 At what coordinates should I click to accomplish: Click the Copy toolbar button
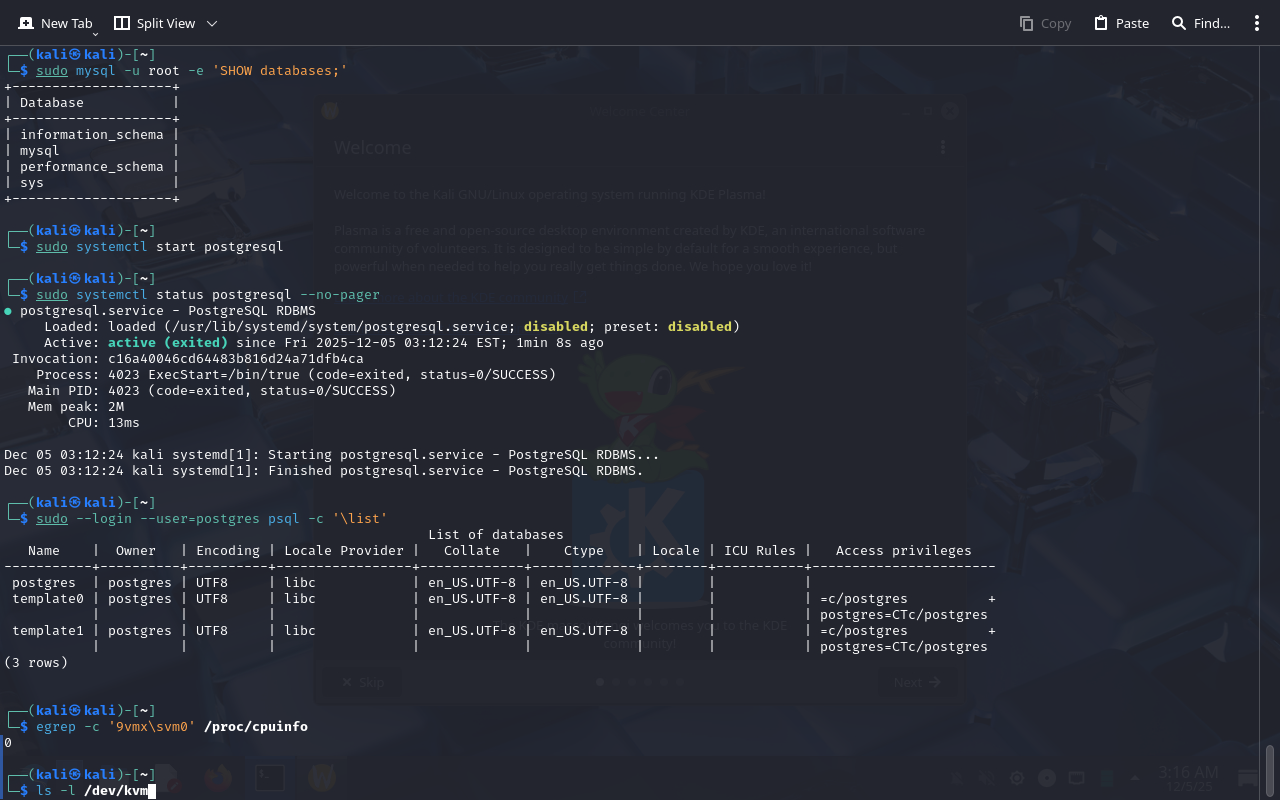coord(1045,23)
